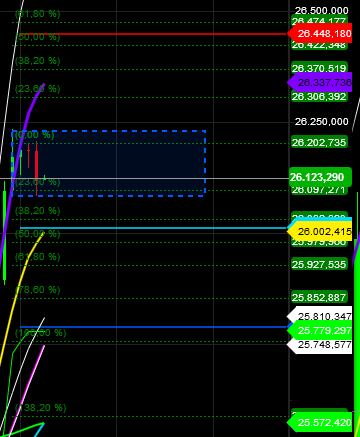
Task: Click the 26.370,519 Fibonacci price label
Action: [319, 68]
